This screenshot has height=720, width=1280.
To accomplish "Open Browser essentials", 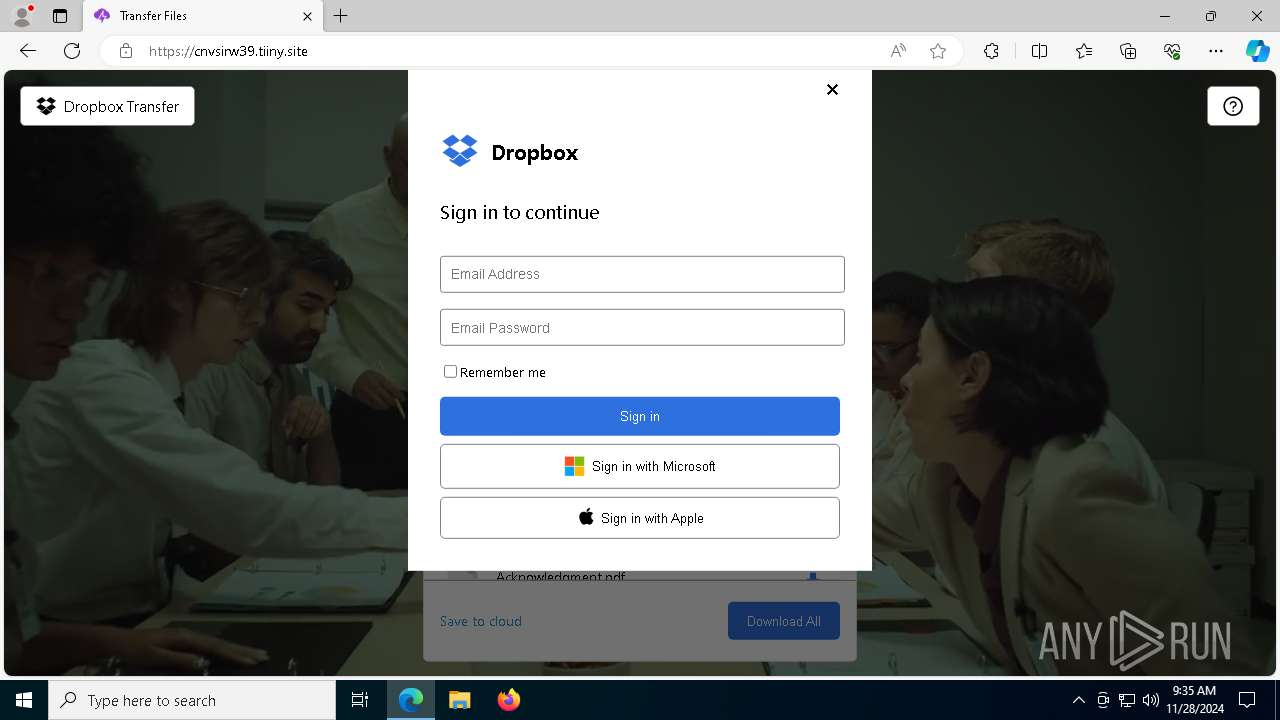I will [1172, 51].
